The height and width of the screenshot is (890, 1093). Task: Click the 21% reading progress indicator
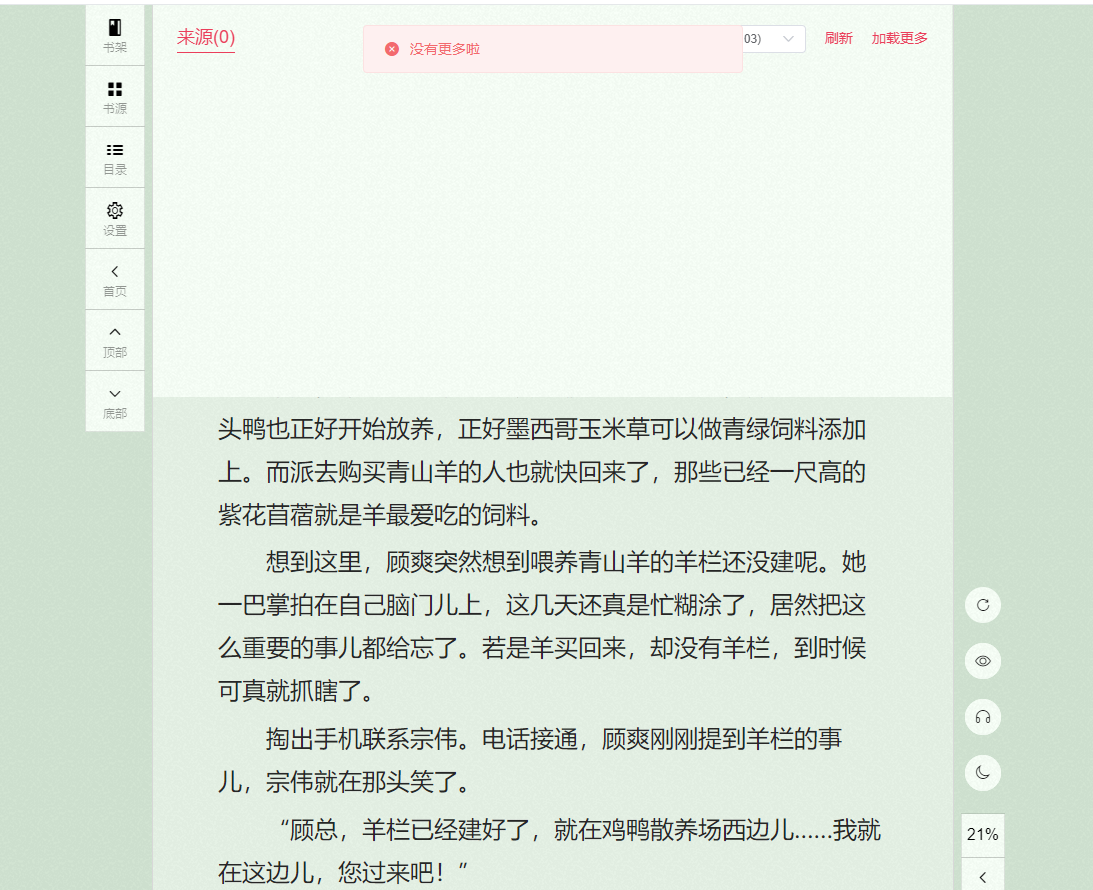click(x=983, y=834)
